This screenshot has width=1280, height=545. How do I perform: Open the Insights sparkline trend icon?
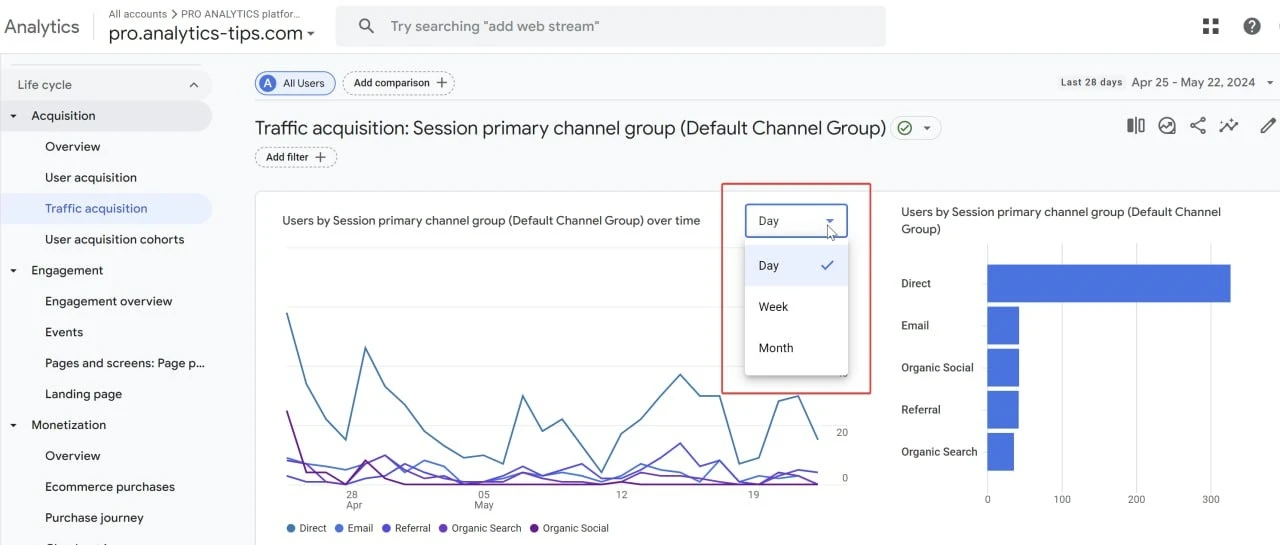[1229, 126]
